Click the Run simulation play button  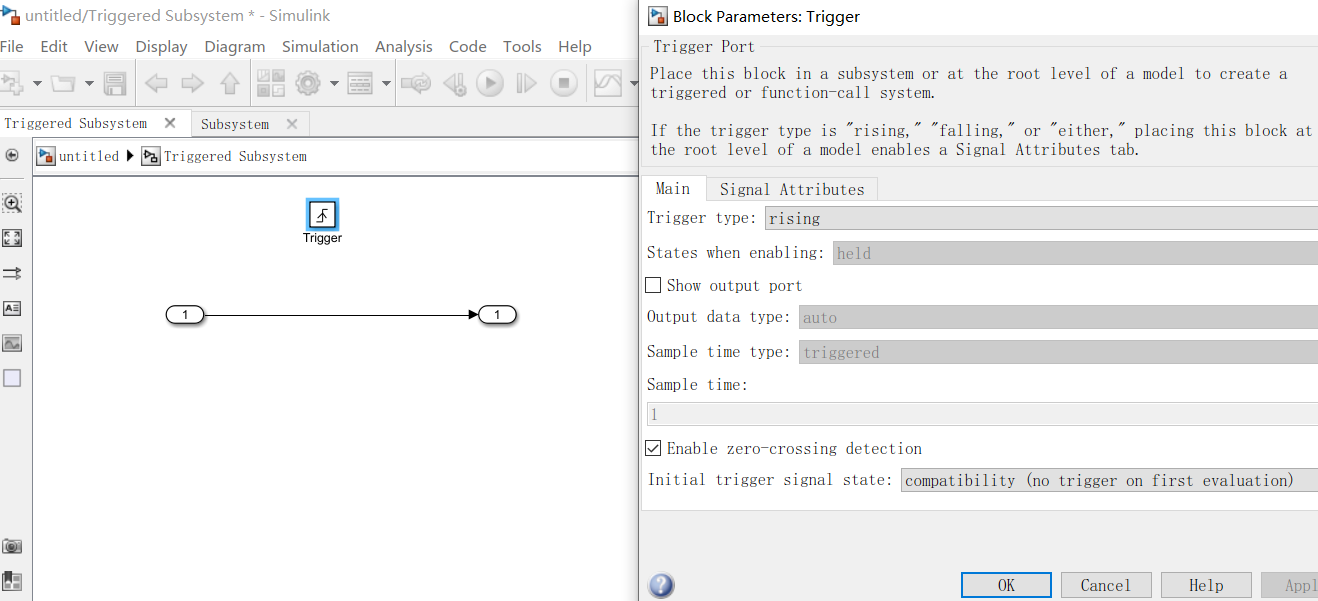coord(490,83)
